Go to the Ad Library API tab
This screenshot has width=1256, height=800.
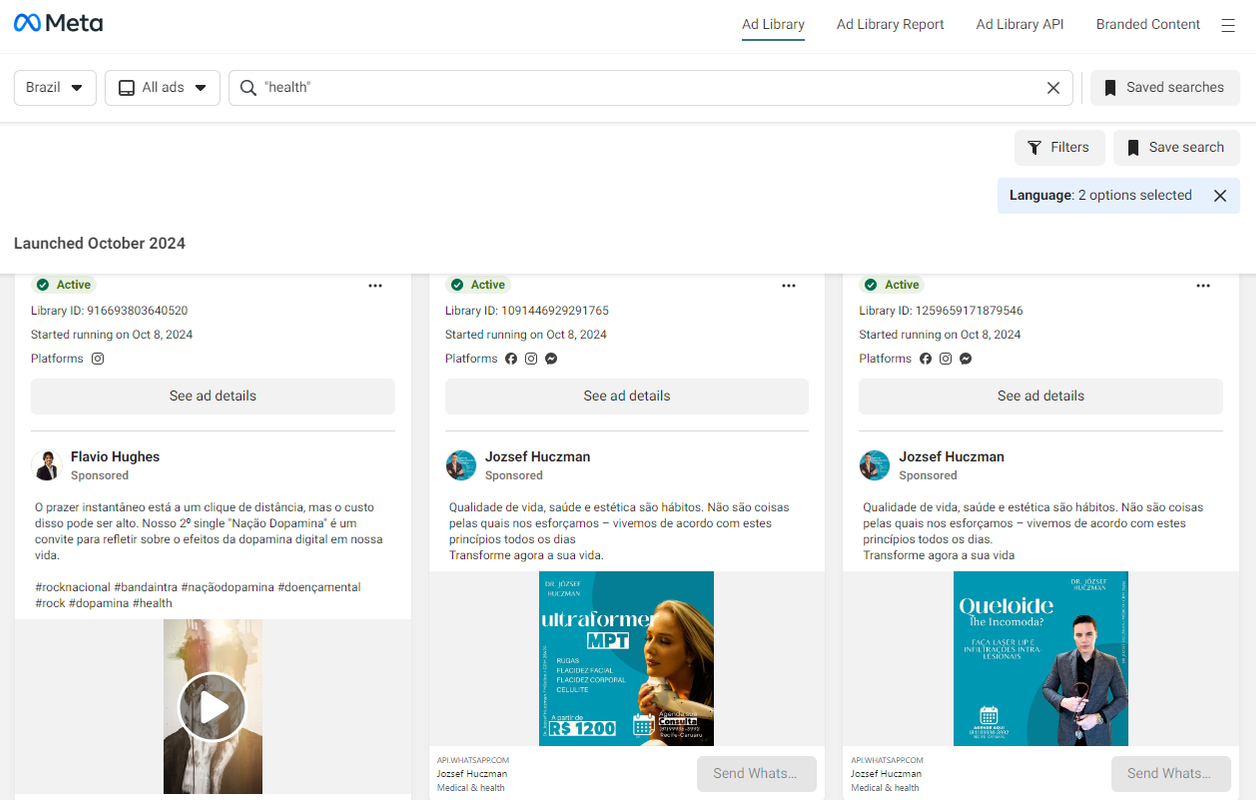pyautogui.click(x=1020, y=25)
